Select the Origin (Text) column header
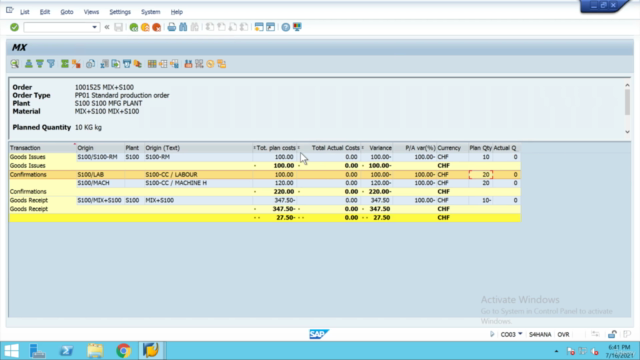 (x=198, y=148)
